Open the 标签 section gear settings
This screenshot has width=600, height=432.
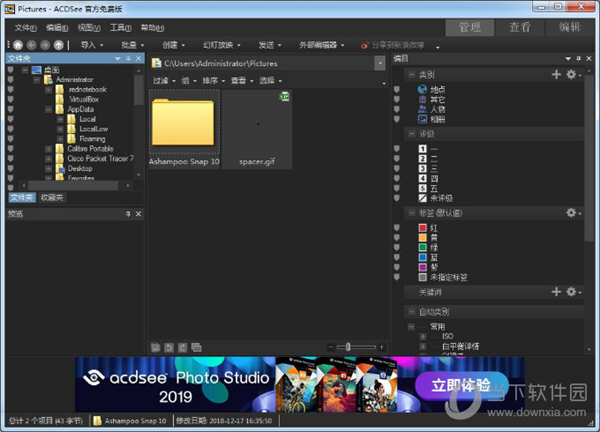573,213
